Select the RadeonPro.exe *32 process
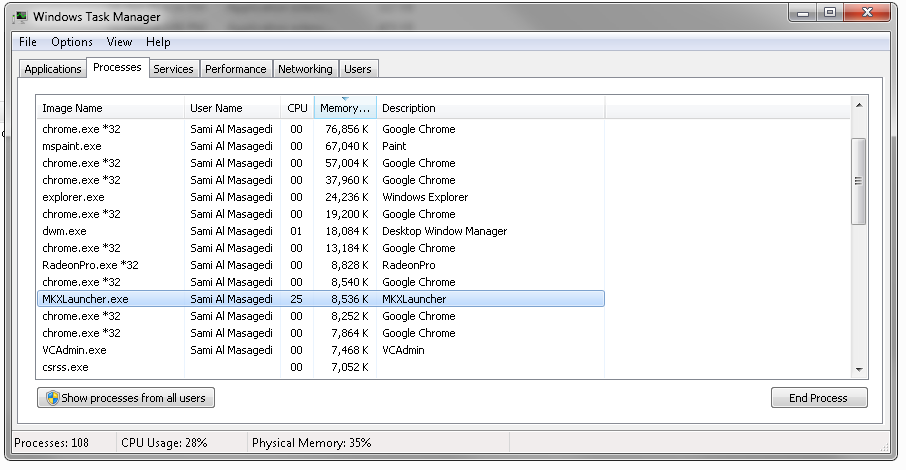906x470 pixels. pyautogui.click(x=321, y=265)
